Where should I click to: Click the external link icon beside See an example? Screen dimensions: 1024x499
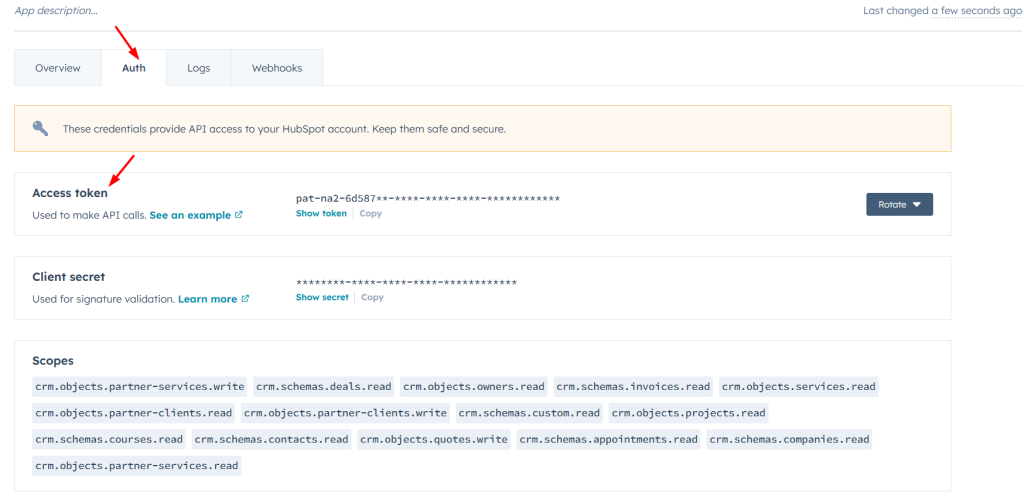(x=239, y=215)
